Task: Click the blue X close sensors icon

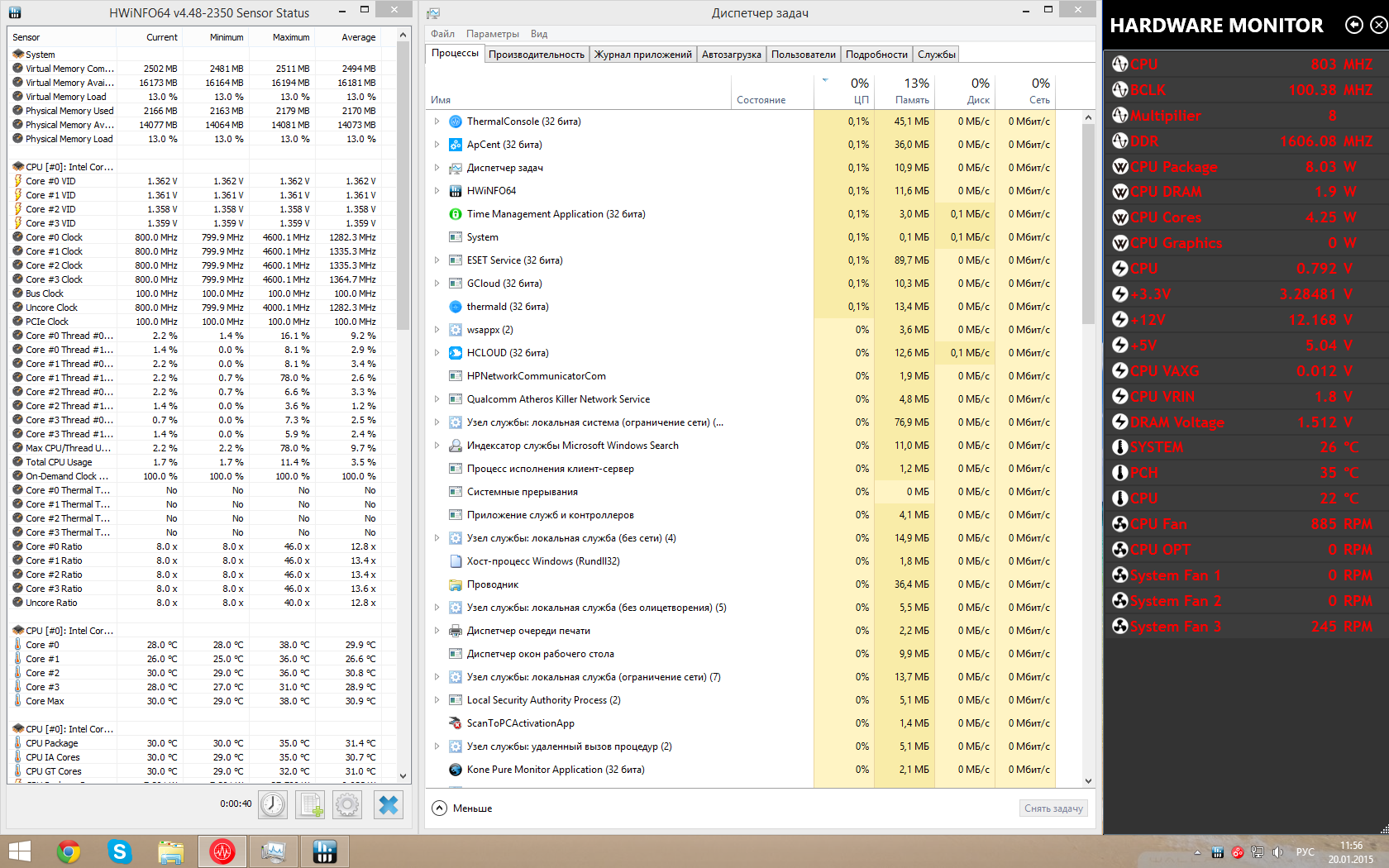Action: [x=388, y=804]
